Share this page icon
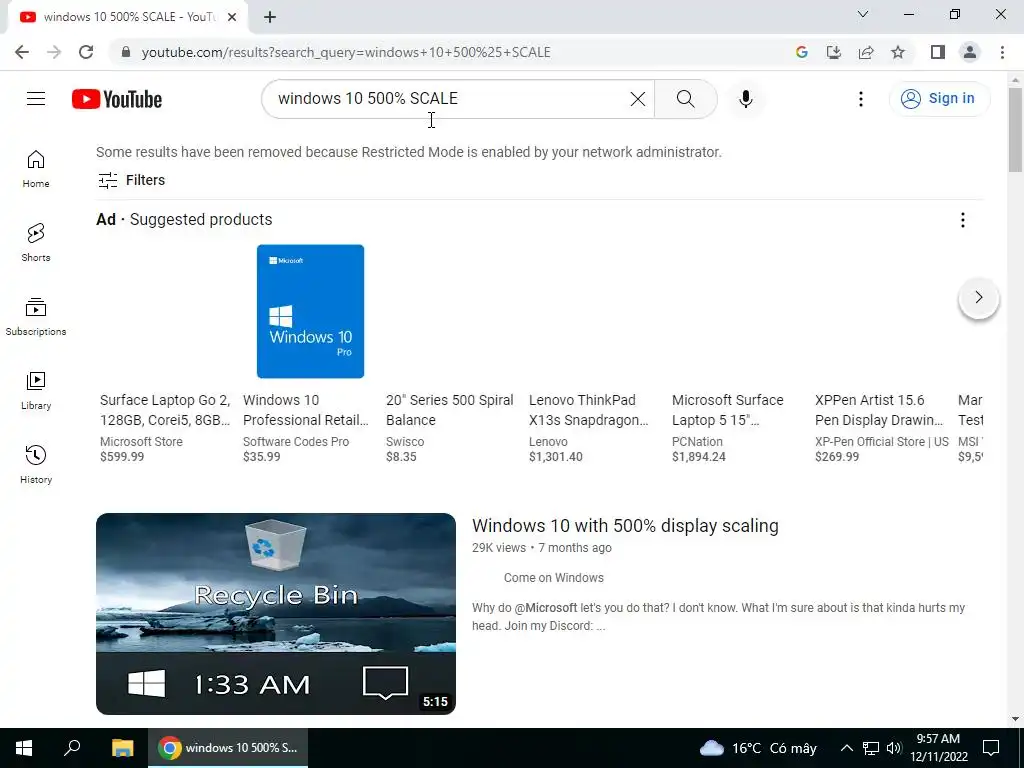Screen dimensions: 1024x768 (x=866, y=52)
